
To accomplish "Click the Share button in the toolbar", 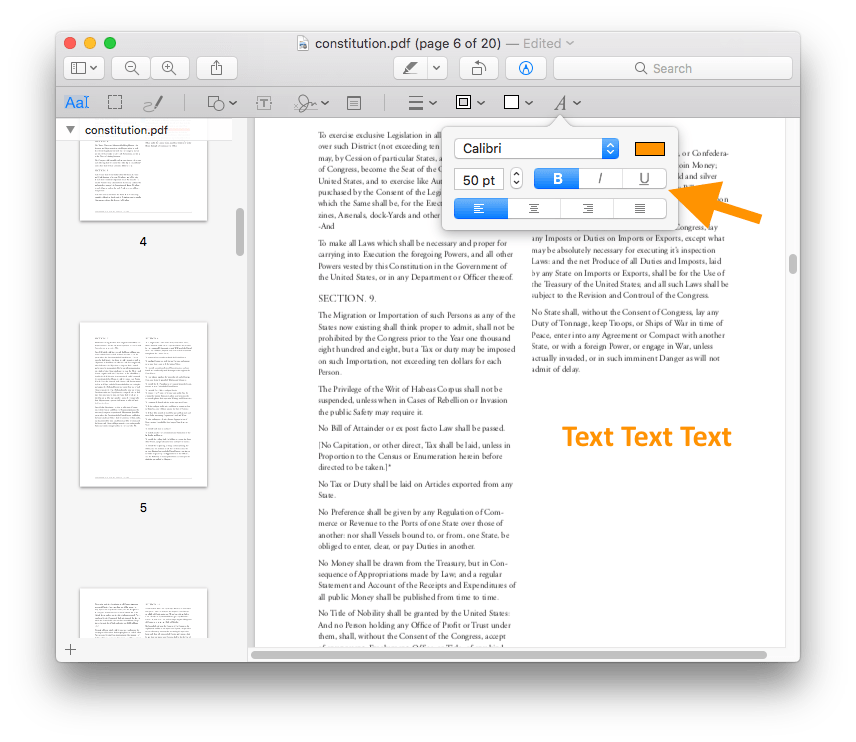I will coord(218,68).
